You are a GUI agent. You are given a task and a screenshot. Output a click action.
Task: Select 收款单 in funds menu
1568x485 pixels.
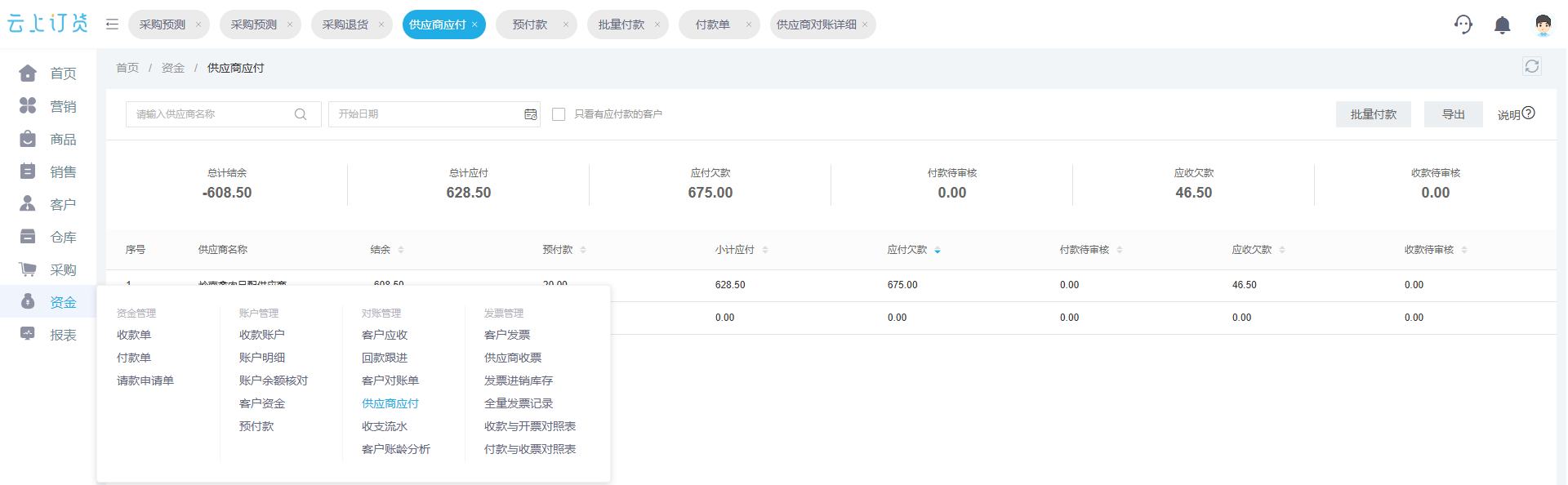tap(134, 335)
